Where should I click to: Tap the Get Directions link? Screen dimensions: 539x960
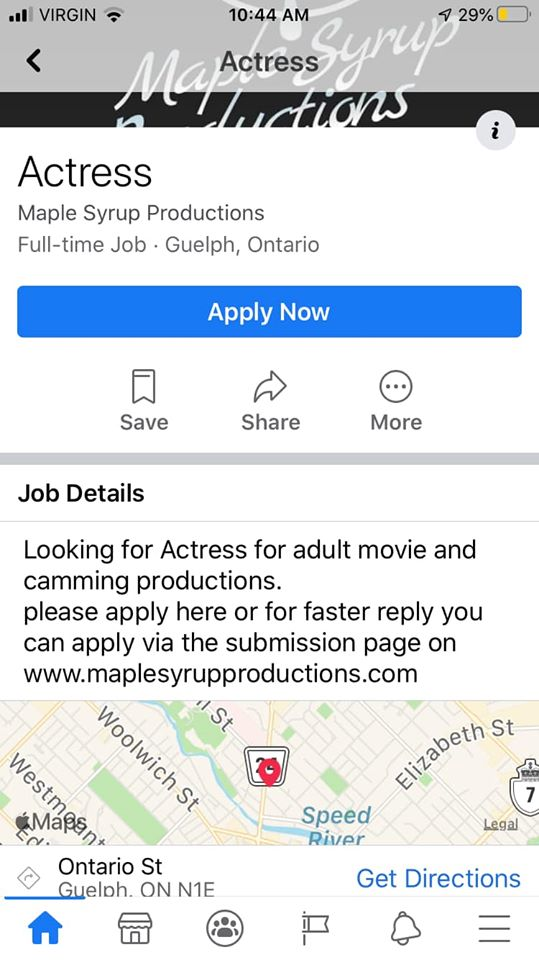tap(439, 878)
